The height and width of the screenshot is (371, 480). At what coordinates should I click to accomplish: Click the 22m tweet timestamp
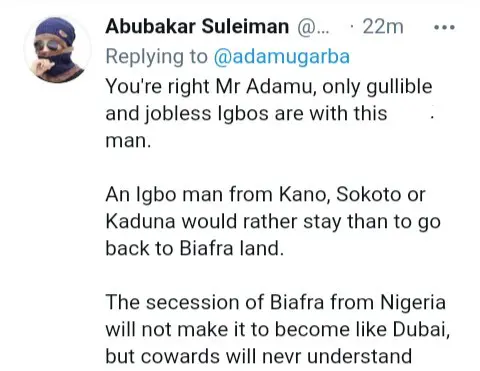click(383, 27)
